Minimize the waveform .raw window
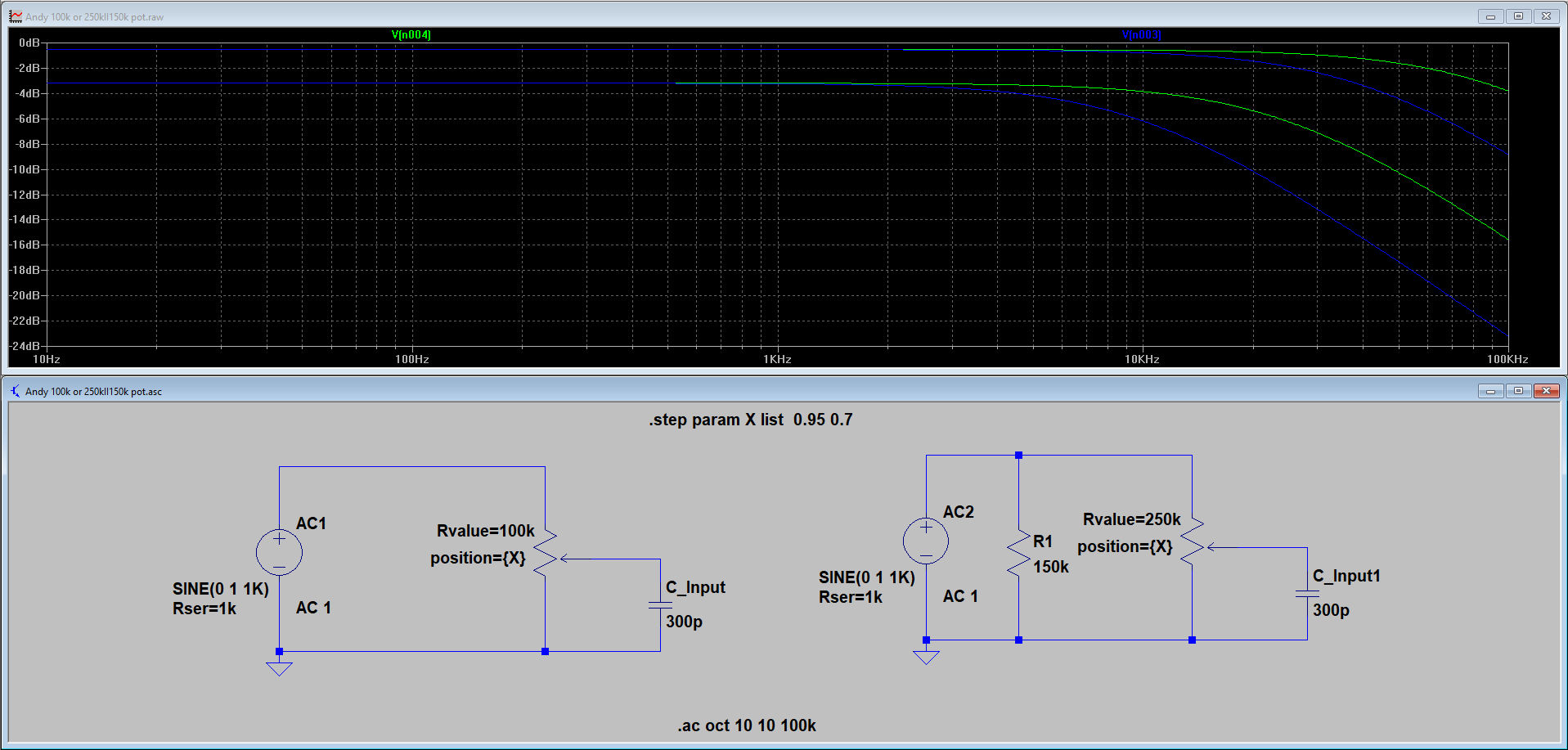Viewport: 1568px width, 750px height. (1490, 16)
